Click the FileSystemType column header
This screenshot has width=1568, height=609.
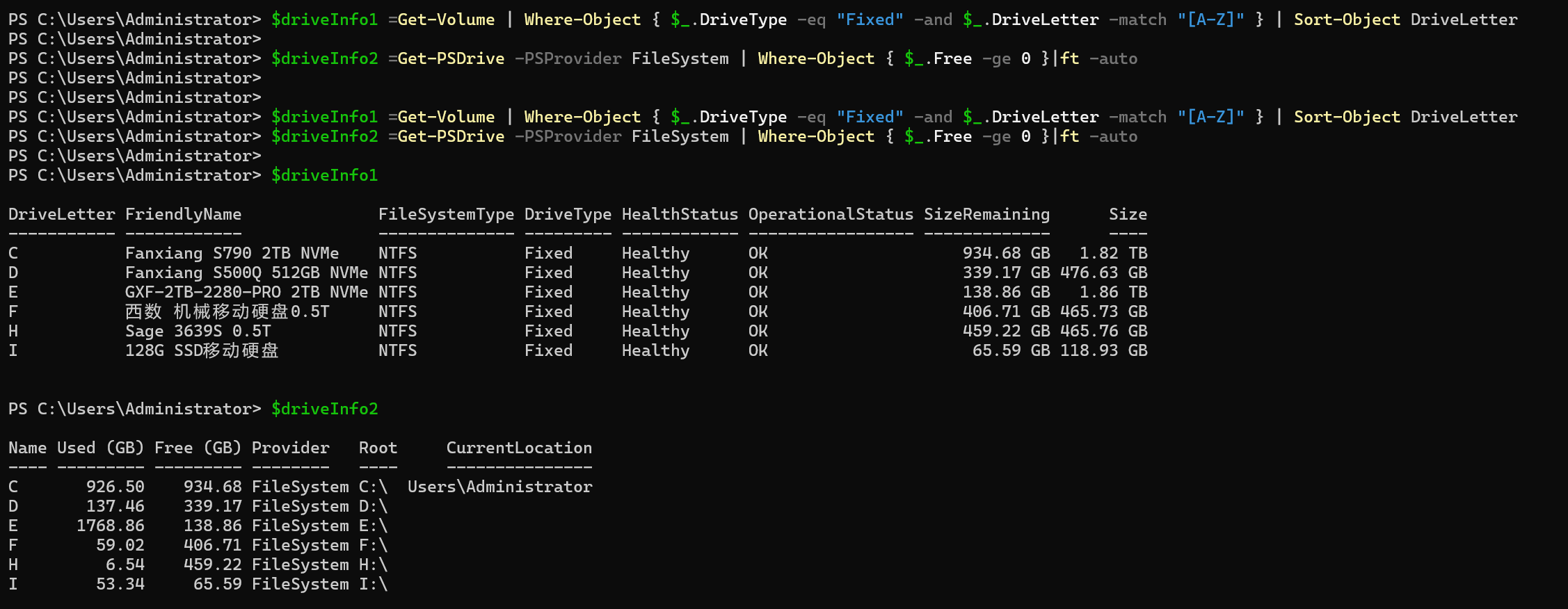(x=446, y=214)
